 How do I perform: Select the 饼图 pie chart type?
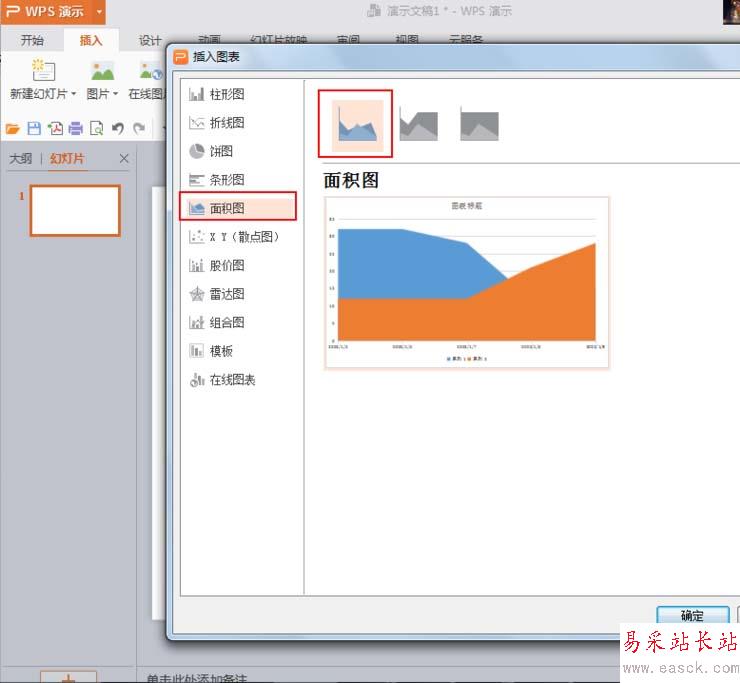tap(211, 151)
